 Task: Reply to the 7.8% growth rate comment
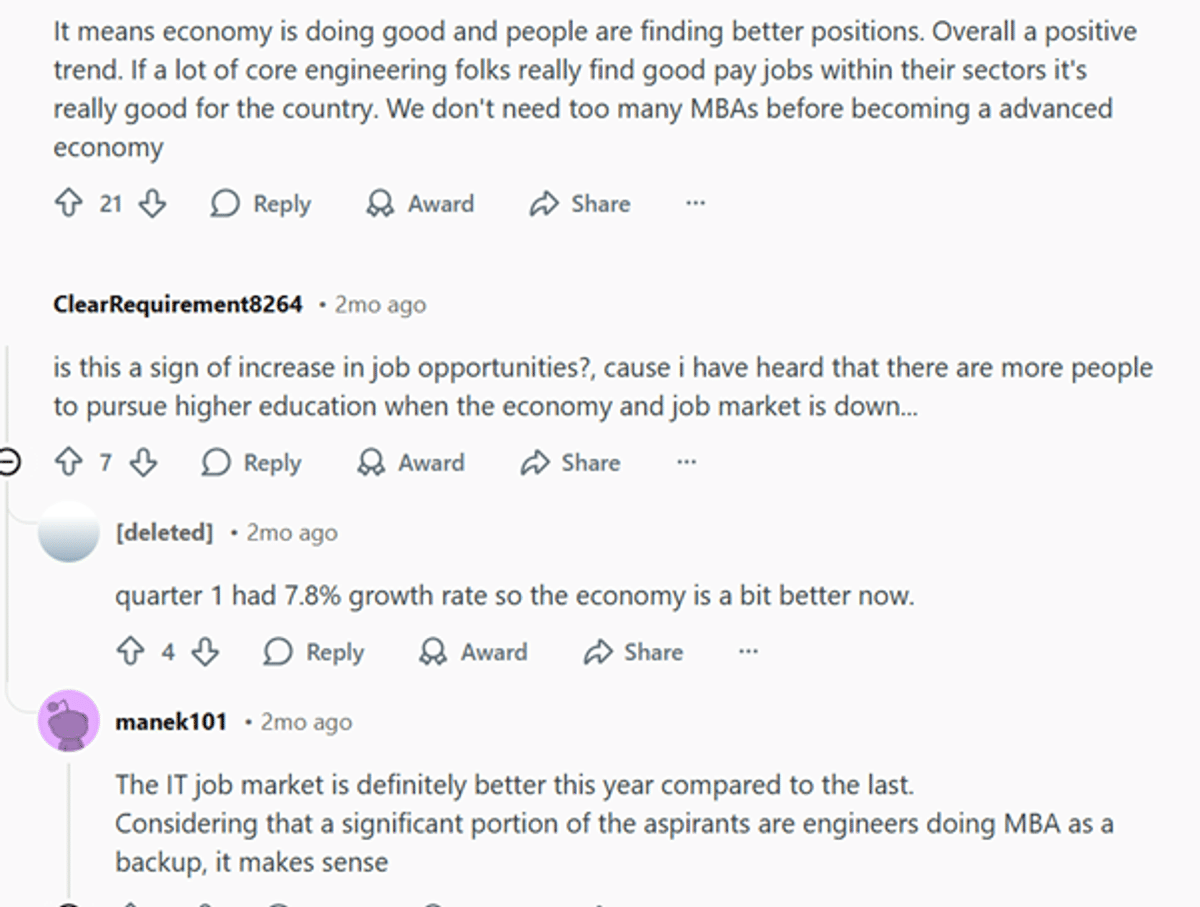pyautogui.click(x=314, y=651)
